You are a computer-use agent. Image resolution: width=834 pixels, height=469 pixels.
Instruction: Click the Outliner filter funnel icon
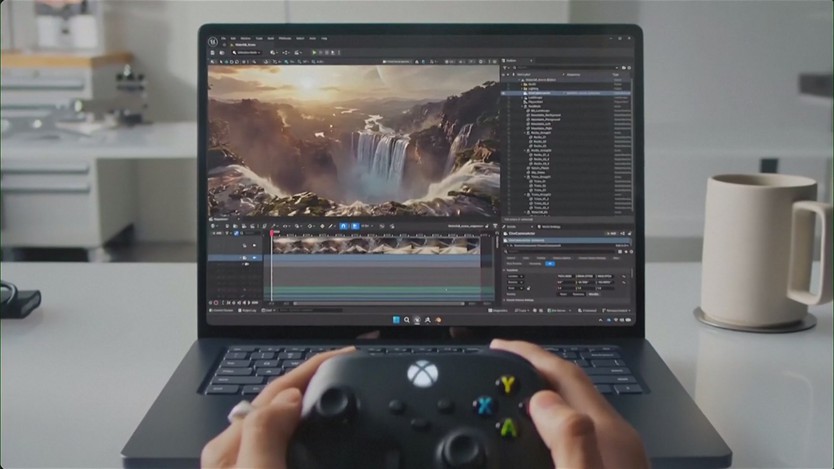(505, 68)
